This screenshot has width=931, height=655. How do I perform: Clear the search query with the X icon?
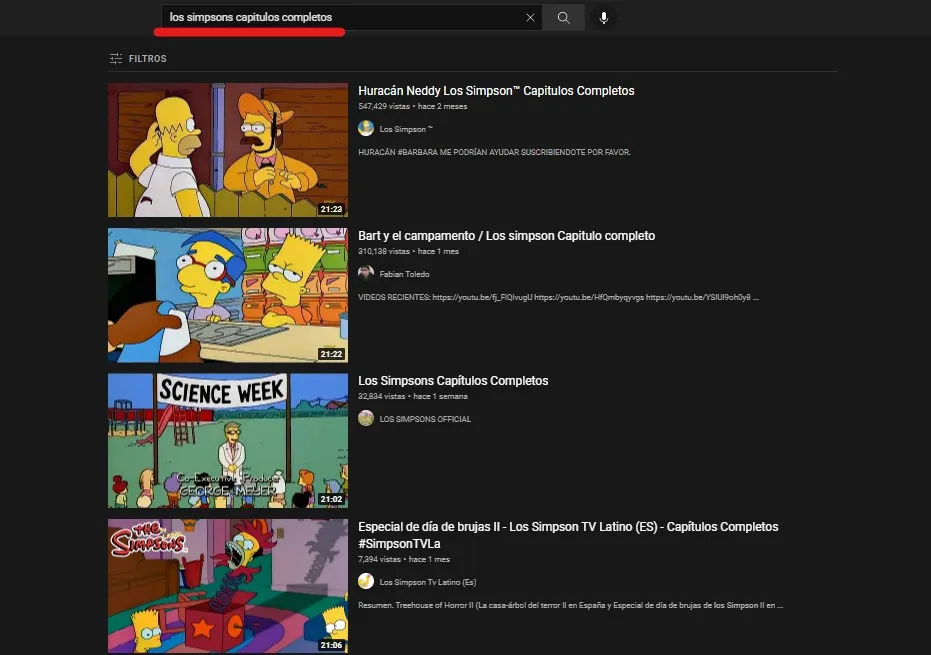(x=531, y=17)
